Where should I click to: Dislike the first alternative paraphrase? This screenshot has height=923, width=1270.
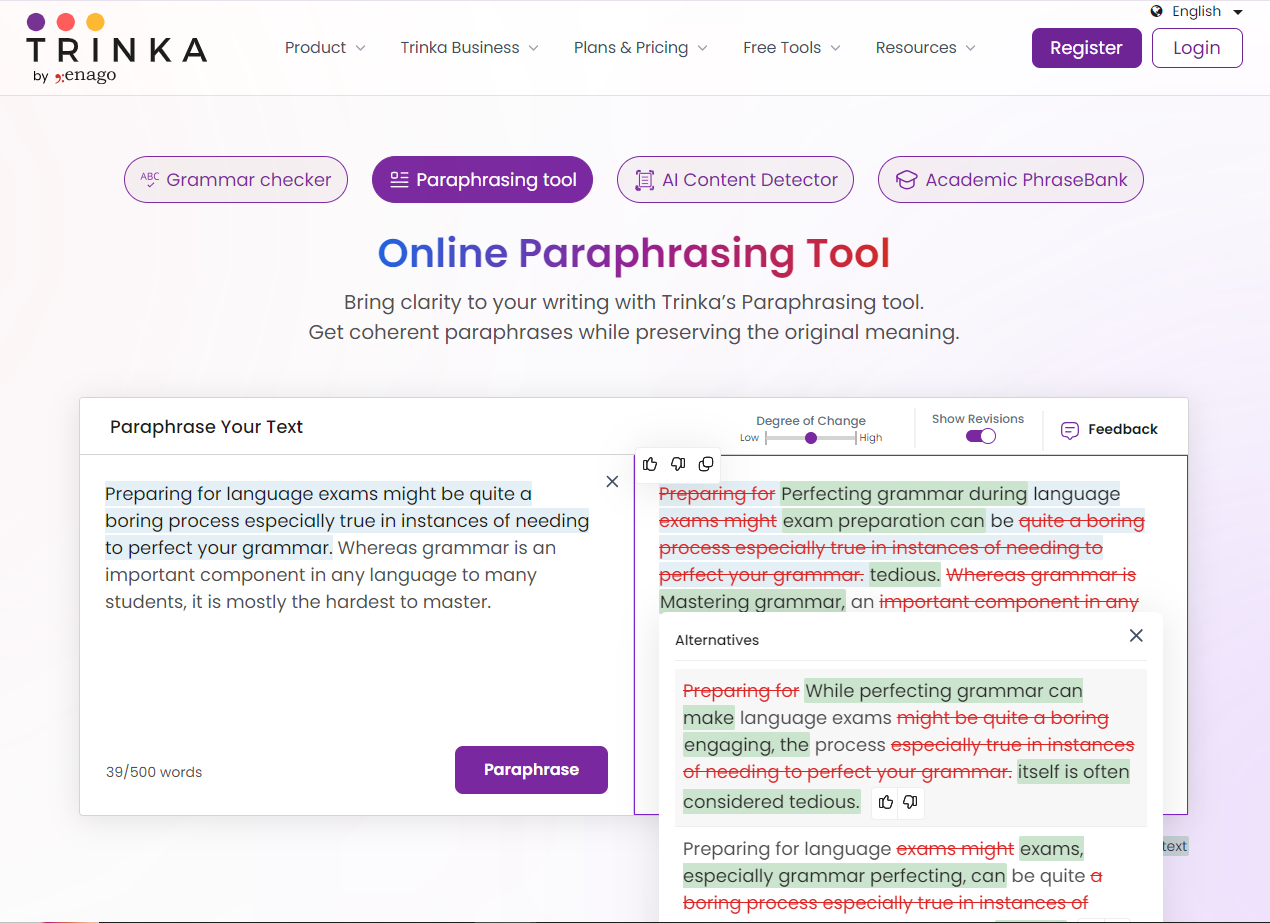[x=910, y=802]
